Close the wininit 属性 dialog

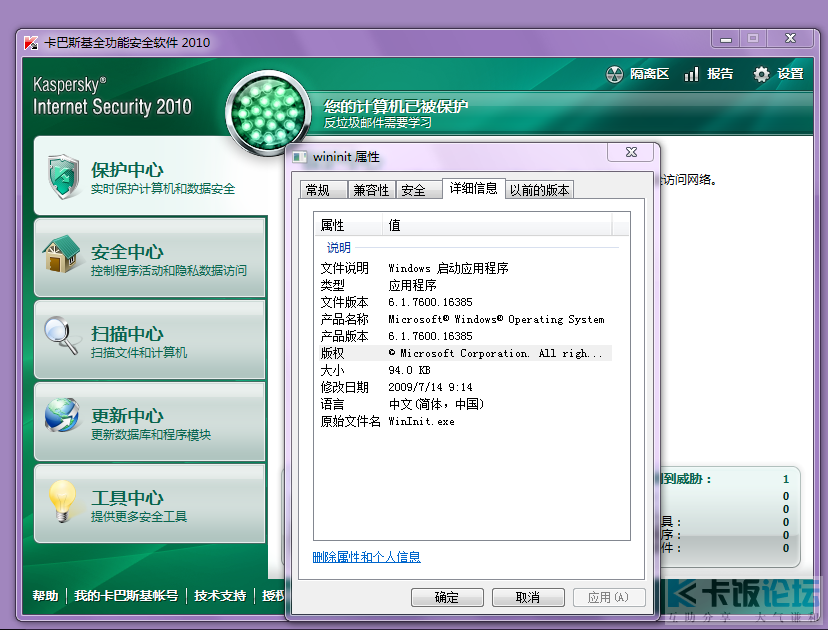point(631,152)
